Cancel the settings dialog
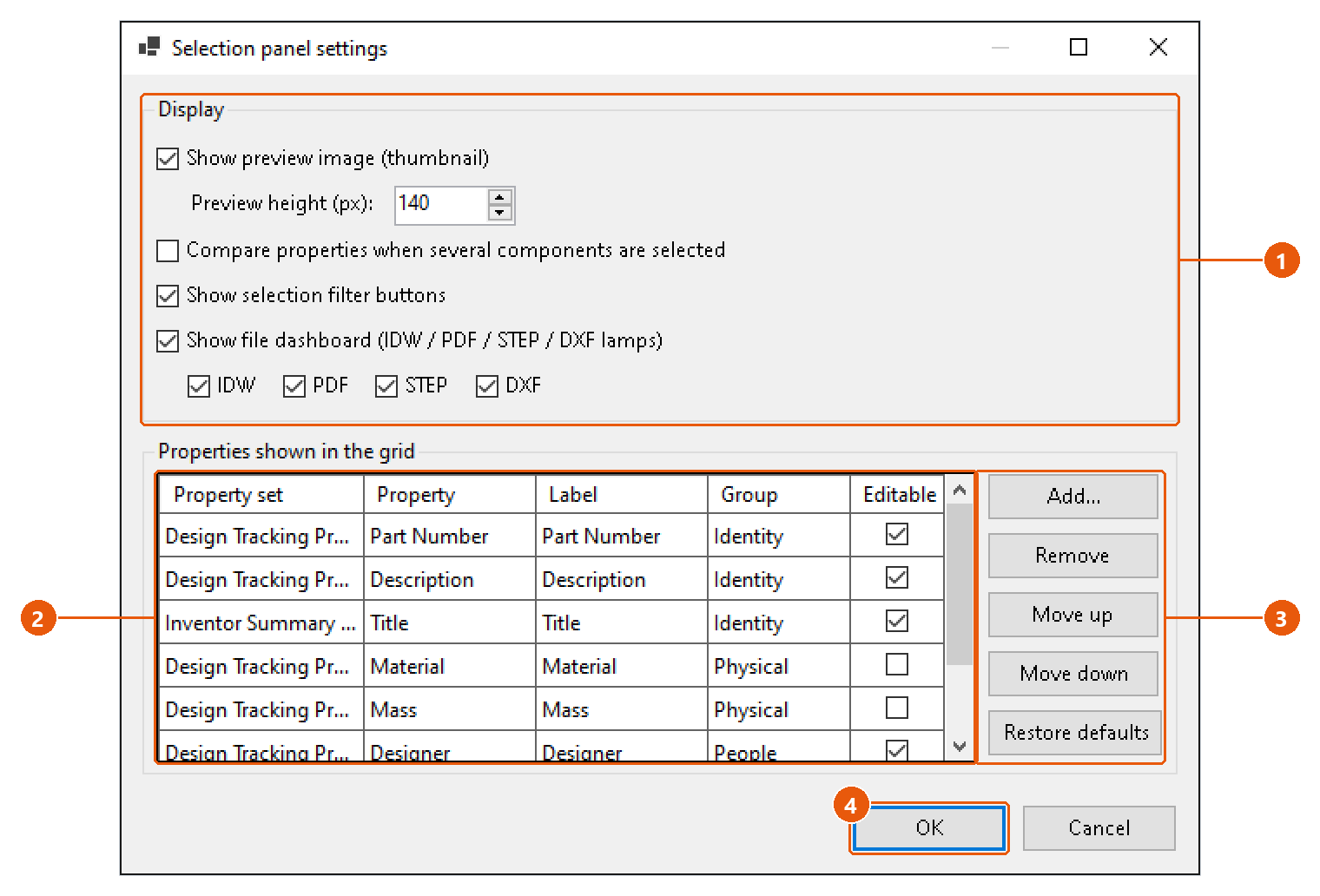This screenshot has height=896, width=1320. 1099,828
